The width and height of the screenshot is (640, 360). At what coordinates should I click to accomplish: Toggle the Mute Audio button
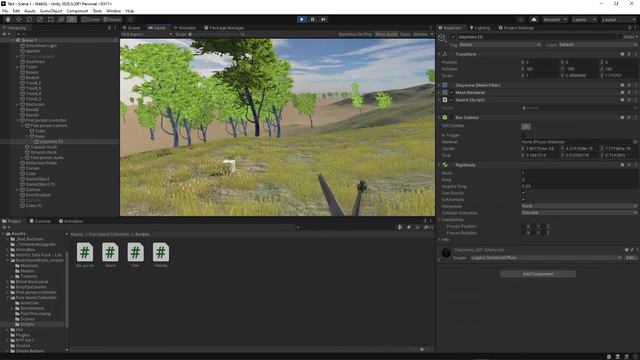[386, 34]
